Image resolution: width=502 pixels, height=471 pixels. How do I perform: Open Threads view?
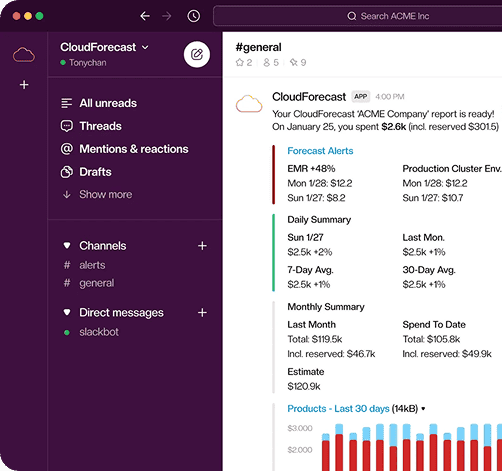coord(100,126)
